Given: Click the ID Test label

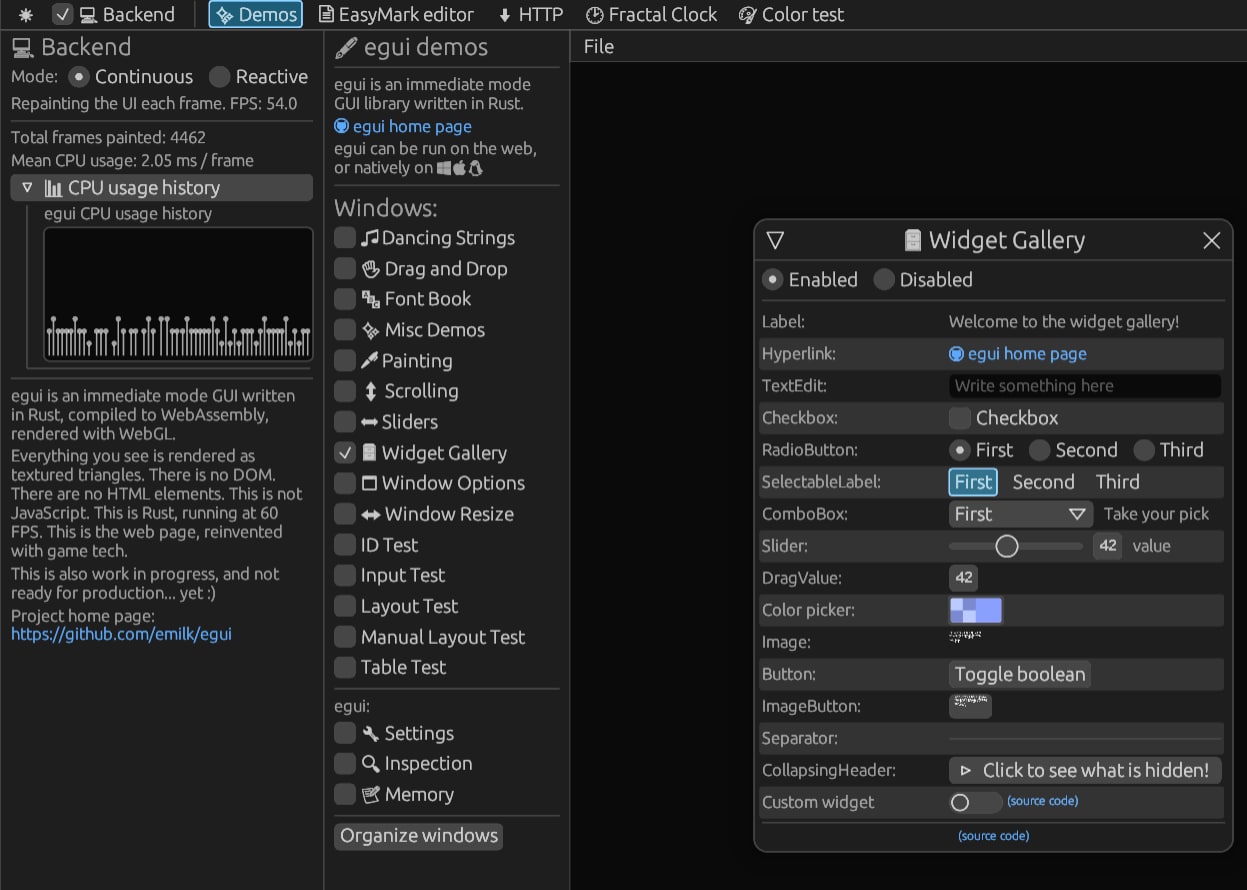Looking at the screenshot, I should 389,545.
